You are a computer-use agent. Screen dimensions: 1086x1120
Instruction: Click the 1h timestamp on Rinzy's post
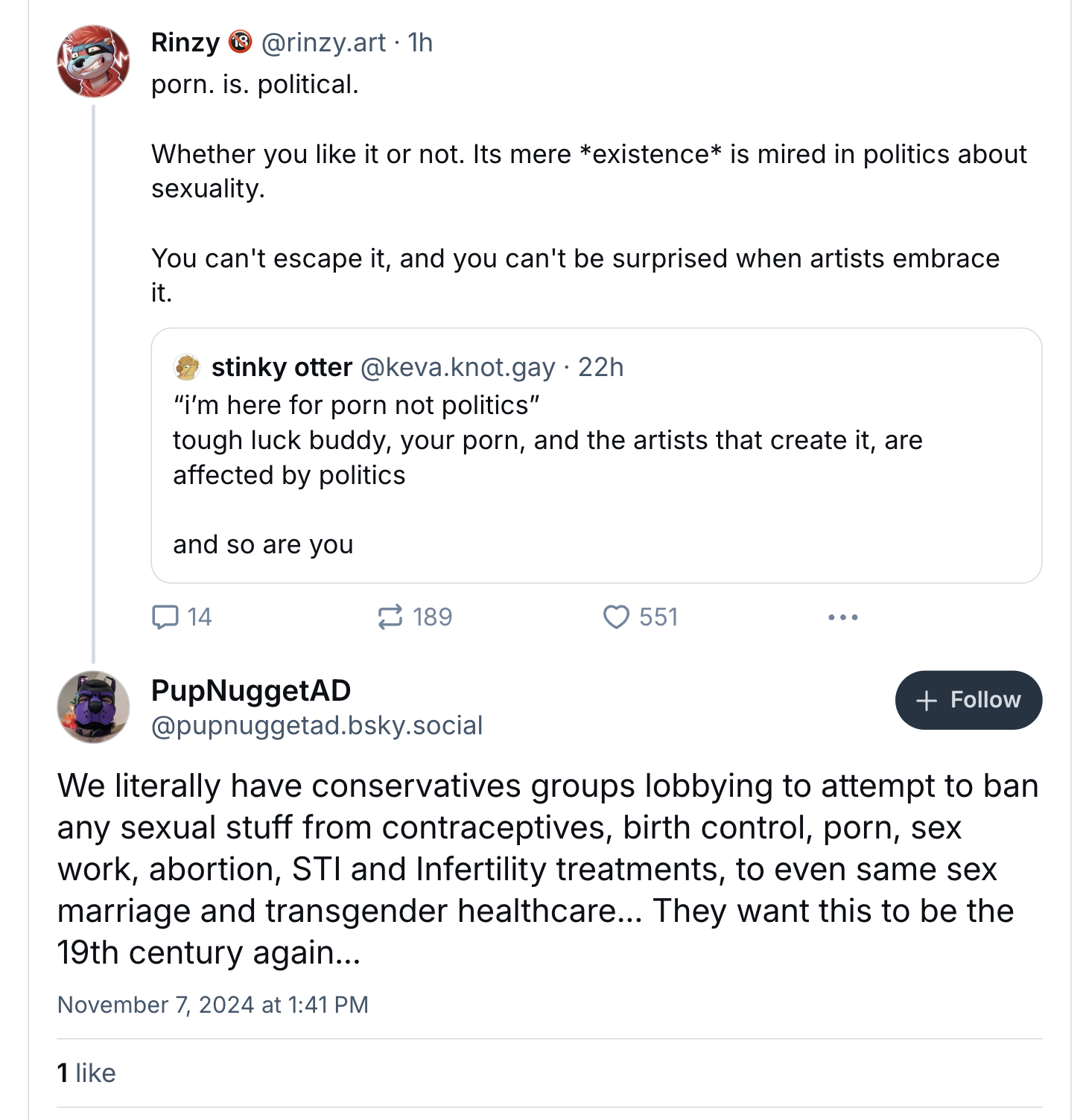(420, 42)
